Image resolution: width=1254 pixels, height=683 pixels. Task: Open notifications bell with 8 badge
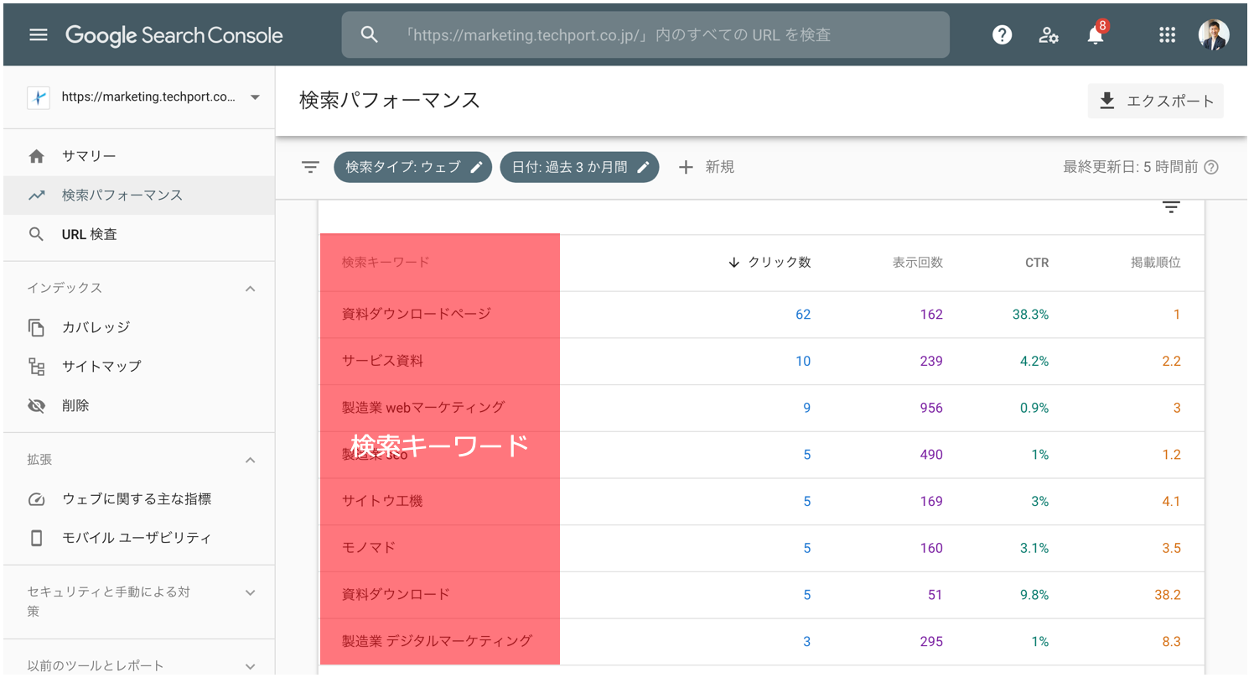1097,33
